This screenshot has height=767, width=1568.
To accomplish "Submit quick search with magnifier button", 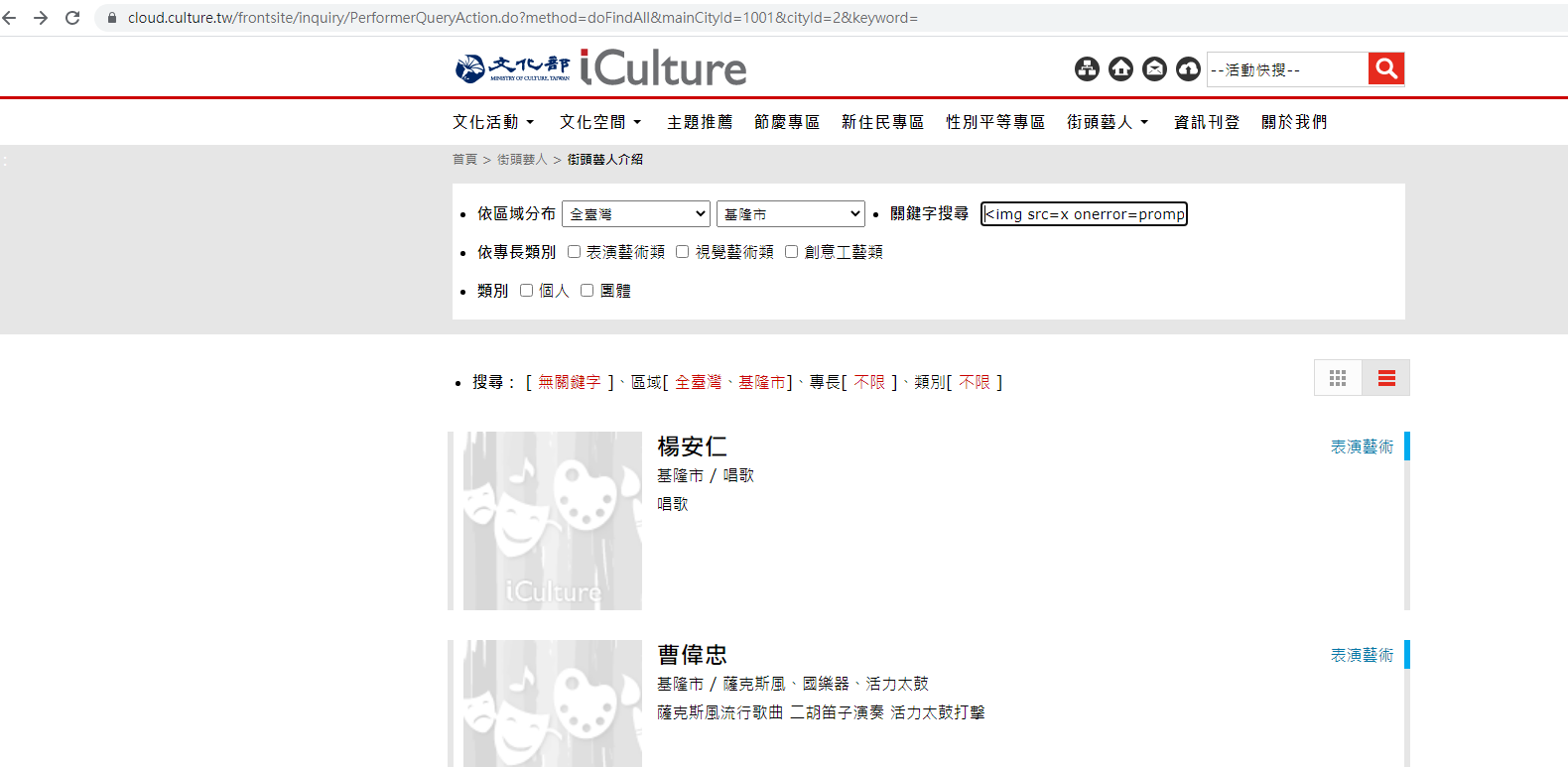I will click(x=1386, y=68).
